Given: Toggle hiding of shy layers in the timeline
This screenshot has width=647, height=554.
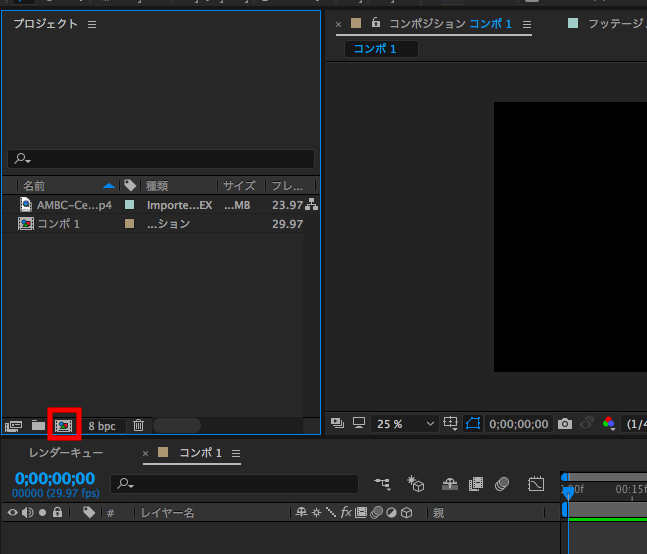Looking at the screenshot, I should click(449, 483).
